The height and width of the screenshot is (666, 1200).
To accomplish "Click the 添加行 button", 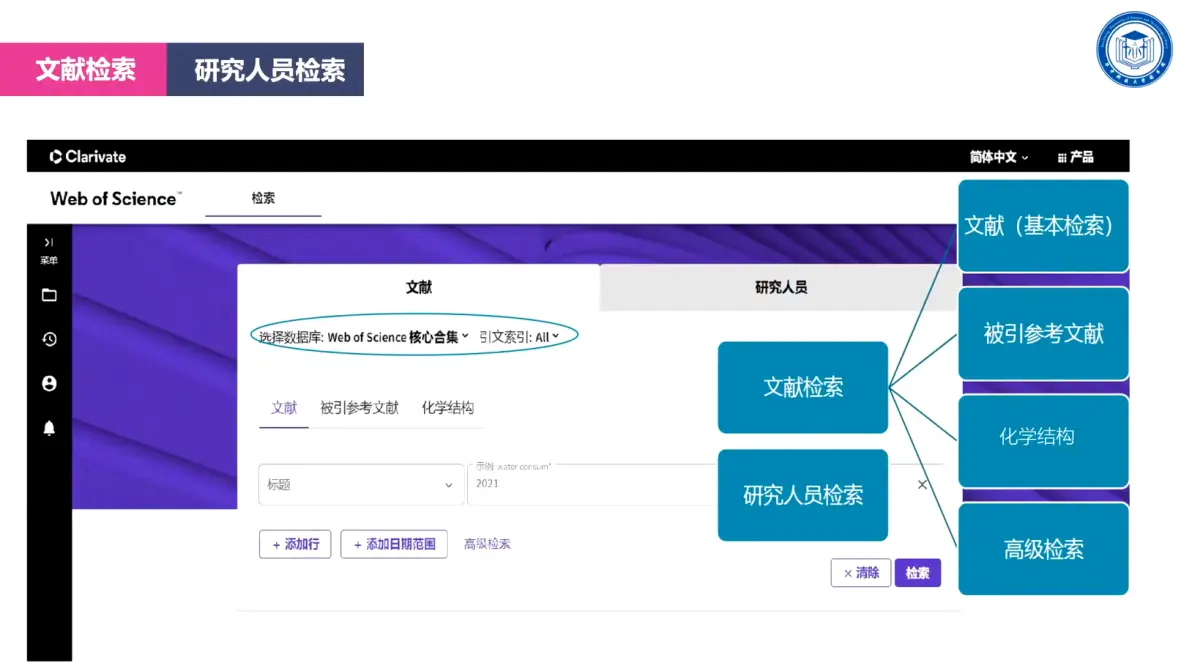I will 295,544.
